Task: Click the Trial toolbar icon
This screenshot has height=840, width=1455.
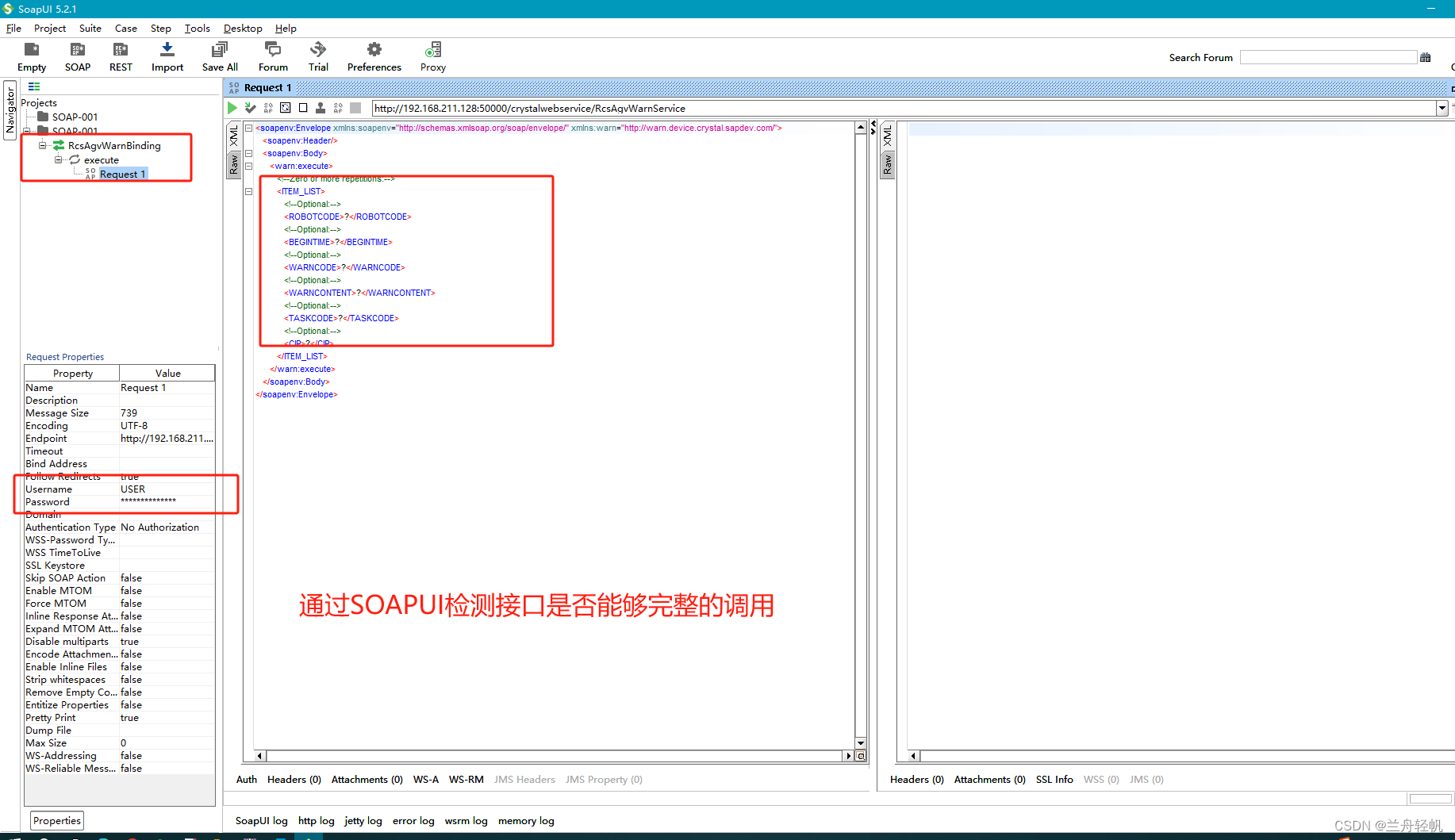Action: pyautogui.click(x=318, y=50)
